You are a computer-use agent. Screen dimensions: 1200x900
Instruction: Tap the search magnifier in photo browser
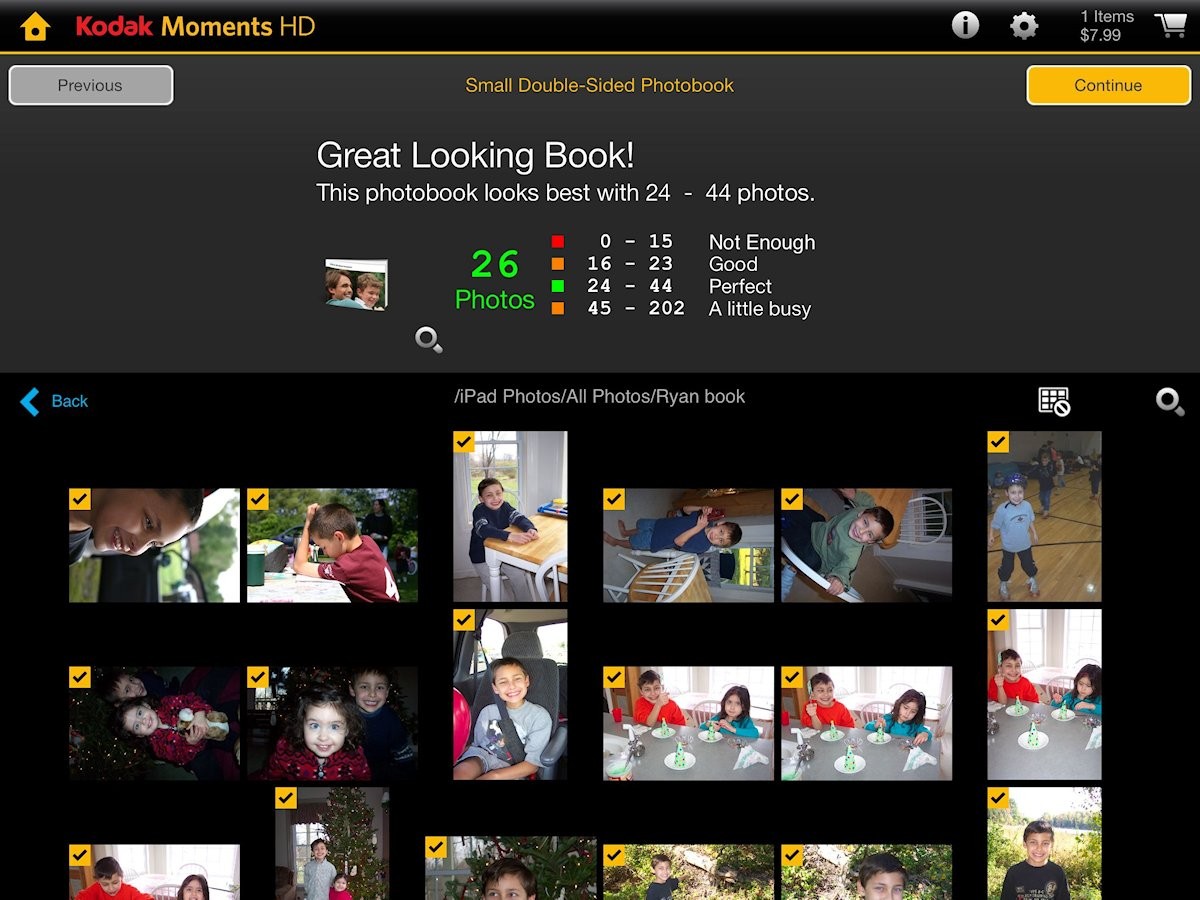tap(1170, 401)
